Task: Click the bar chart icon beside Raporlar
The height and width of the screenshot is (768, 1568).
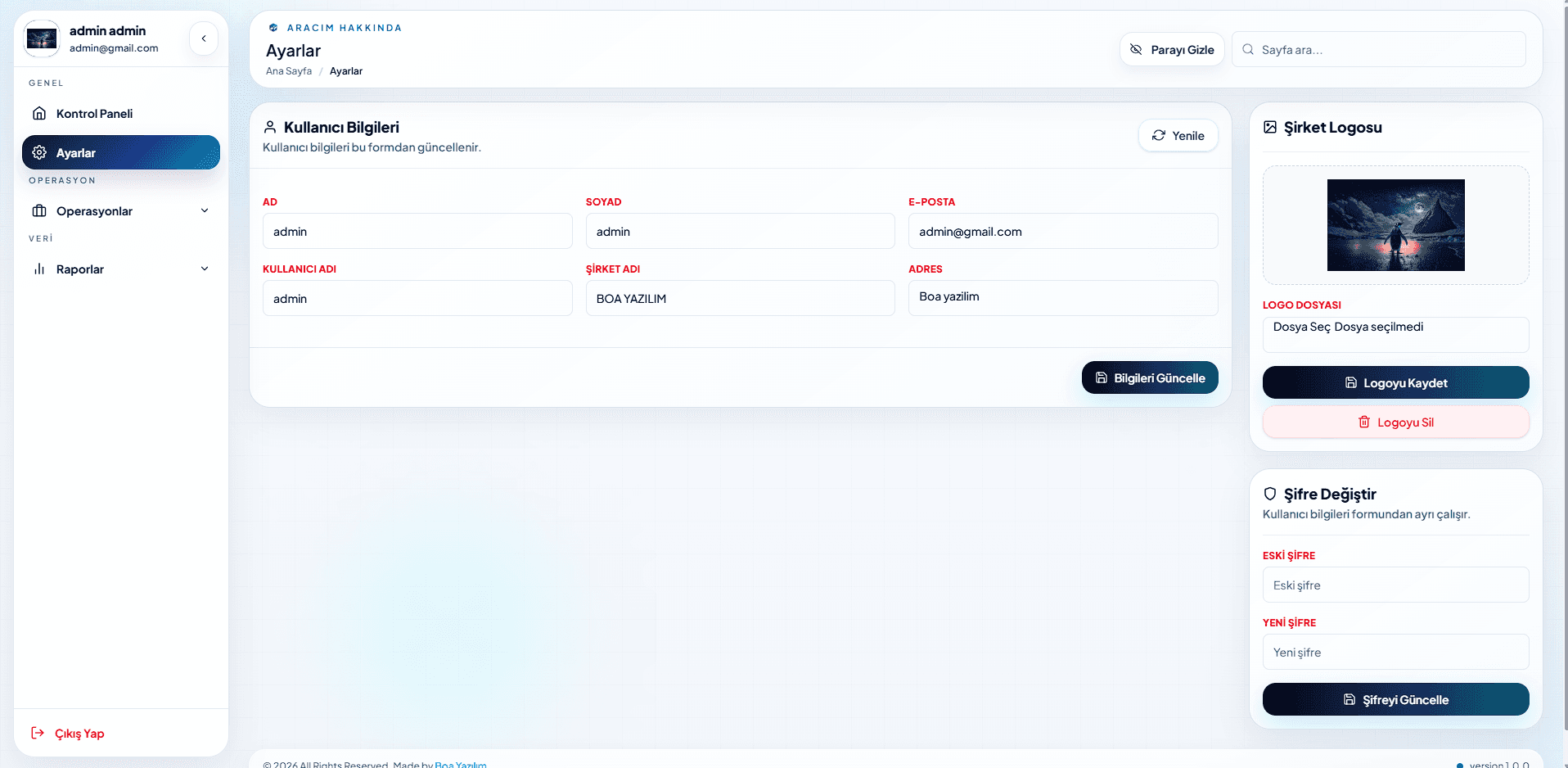Action: 39,269
